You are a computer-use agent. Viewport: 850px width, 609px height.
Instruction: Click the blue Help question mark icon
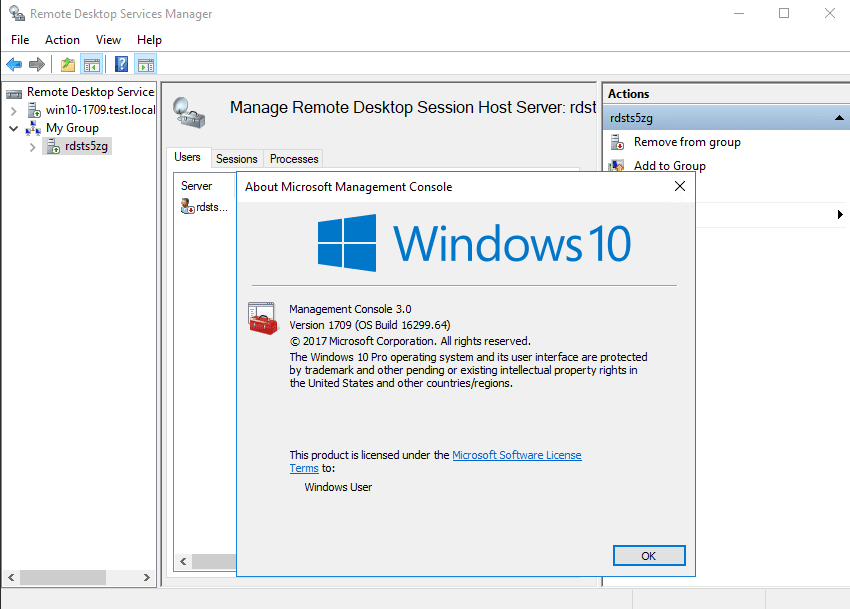(x=122, y=65)
